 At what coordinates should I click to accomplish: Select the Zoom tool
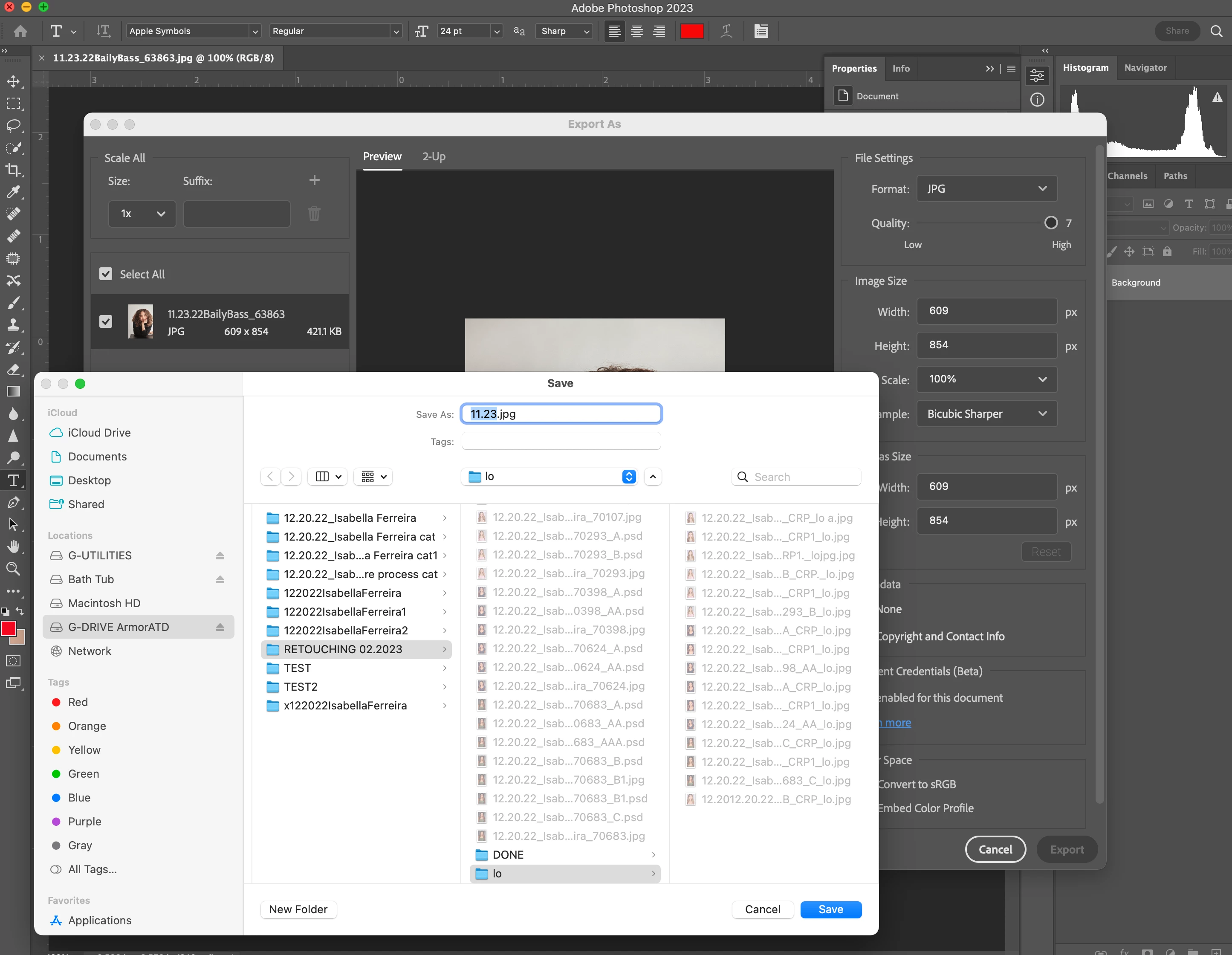[x=14, y=569]
